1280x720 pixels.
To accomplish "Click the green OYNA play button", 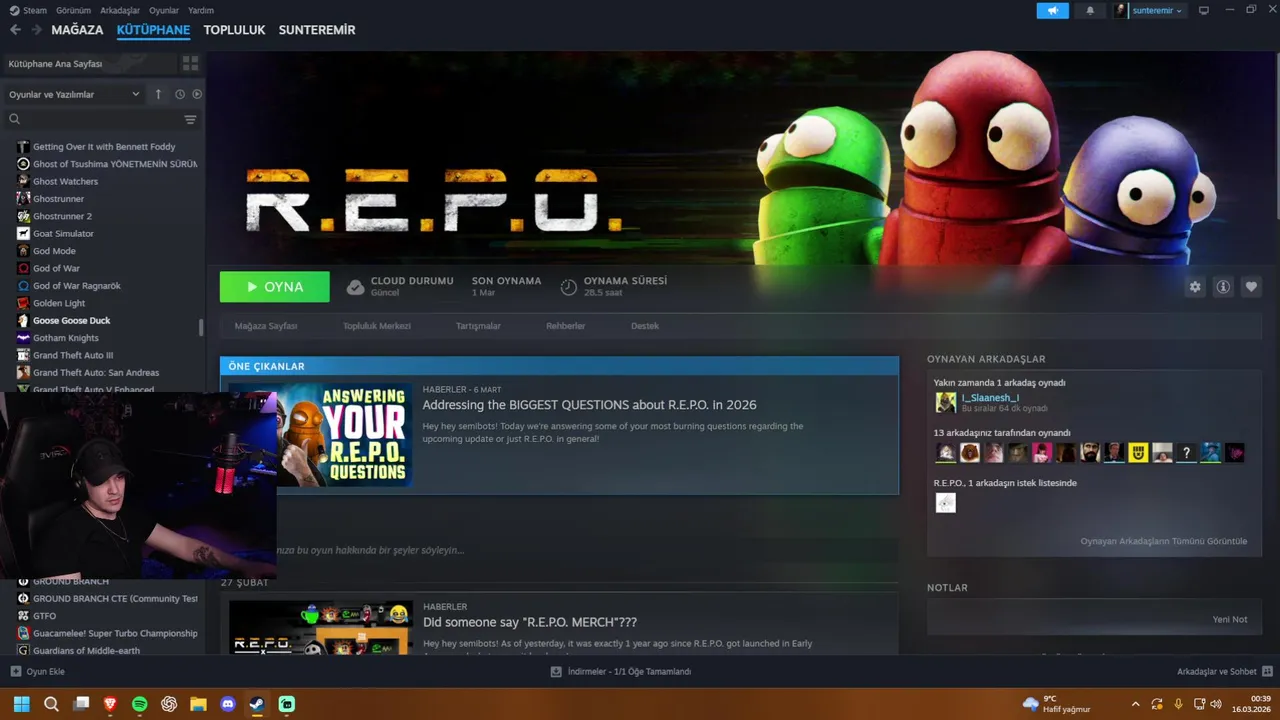I will pos(274,287).
